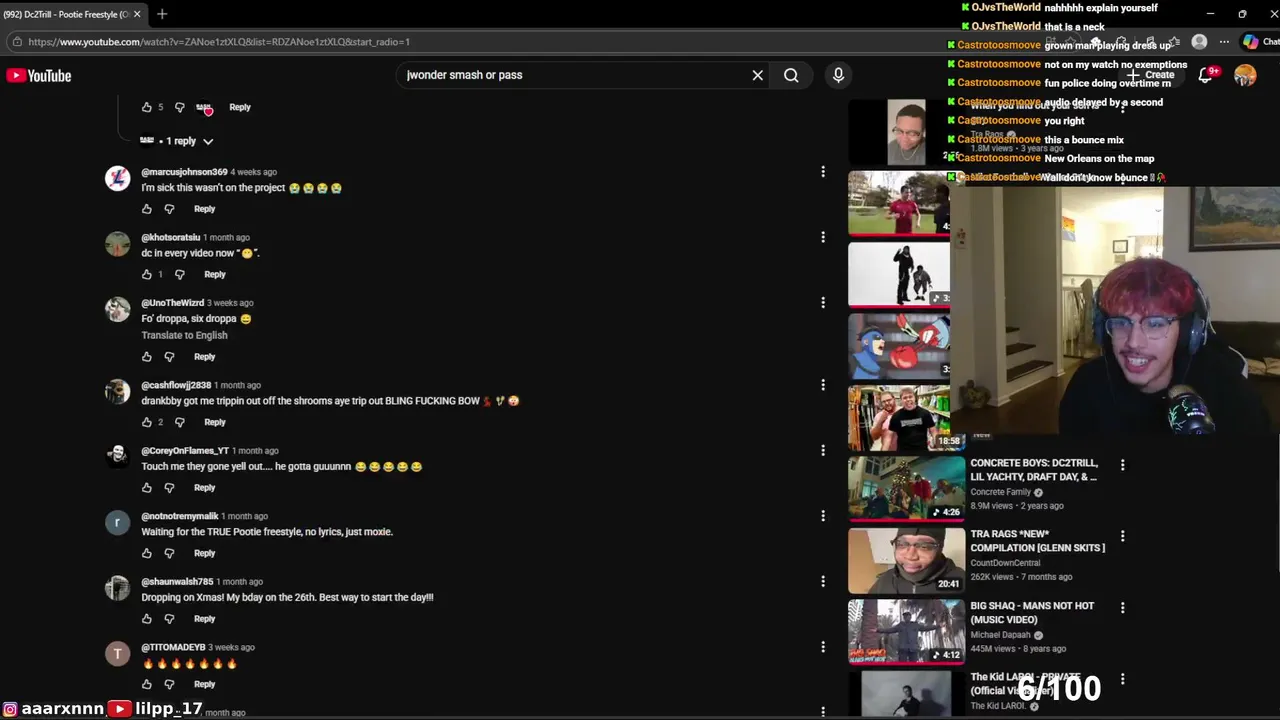1280x720 pixels.
Task: Clear the search box with the X icon
Action: coord(757,75)
